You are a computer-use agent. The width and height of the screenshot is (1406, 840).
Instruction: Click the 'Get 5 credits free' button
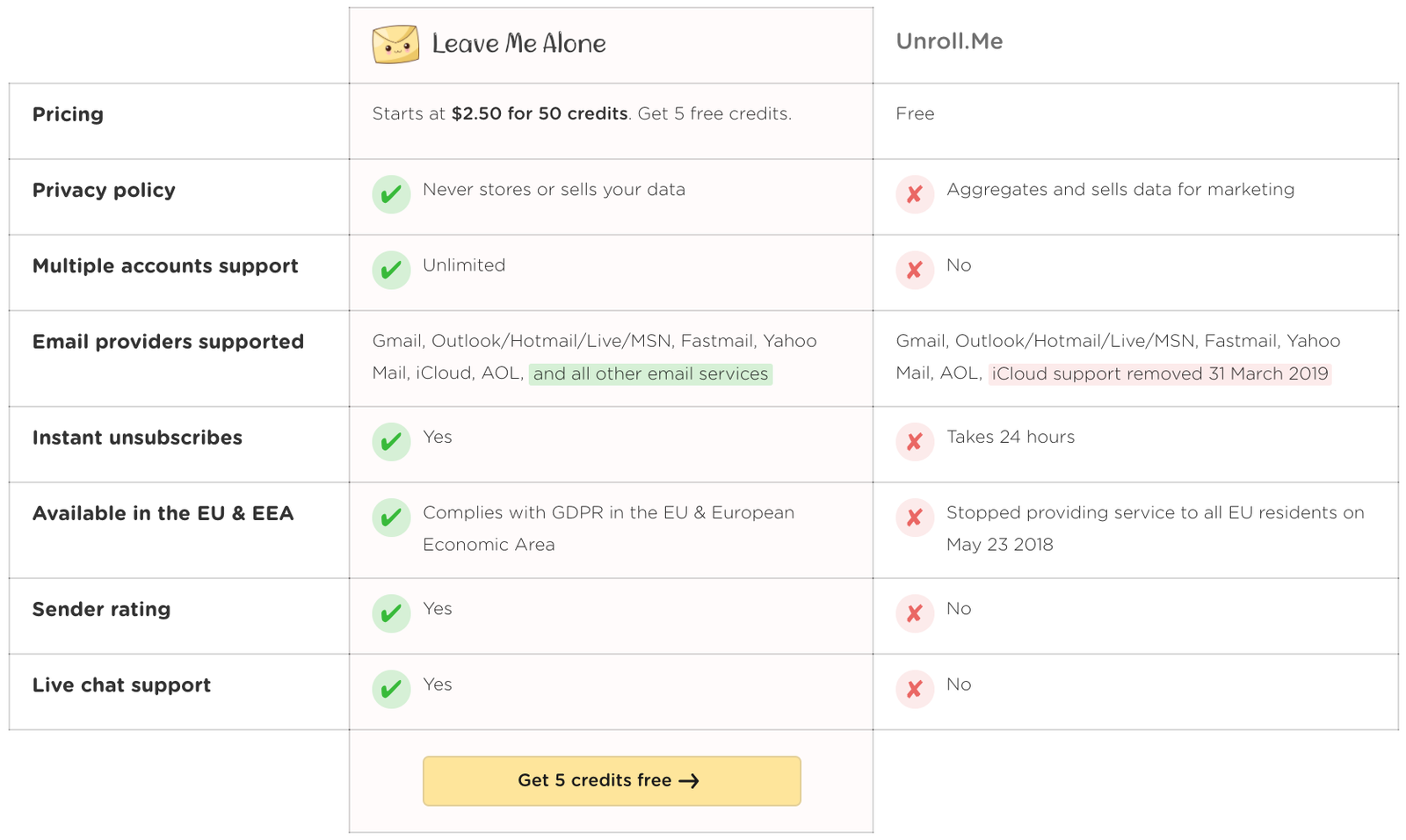coord(612,780)
